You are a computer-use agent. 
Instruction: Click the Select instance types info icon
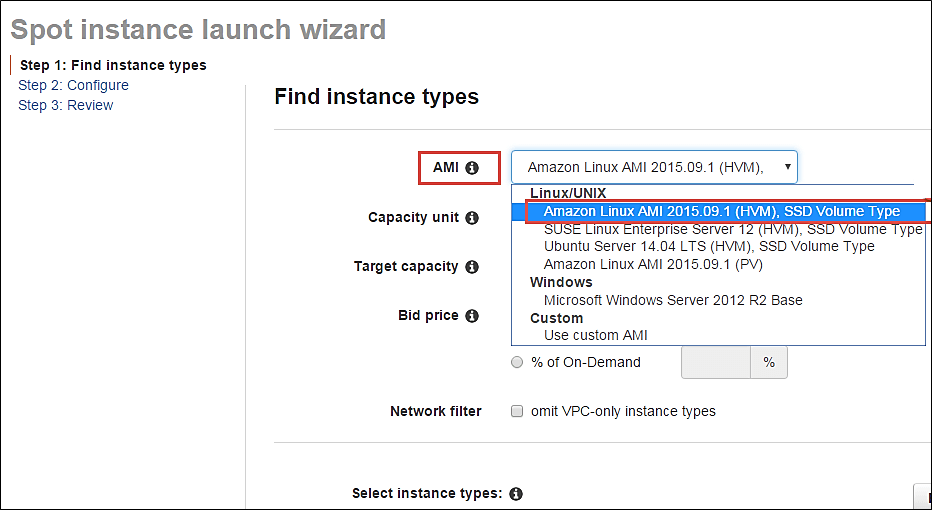click(516, 494)
